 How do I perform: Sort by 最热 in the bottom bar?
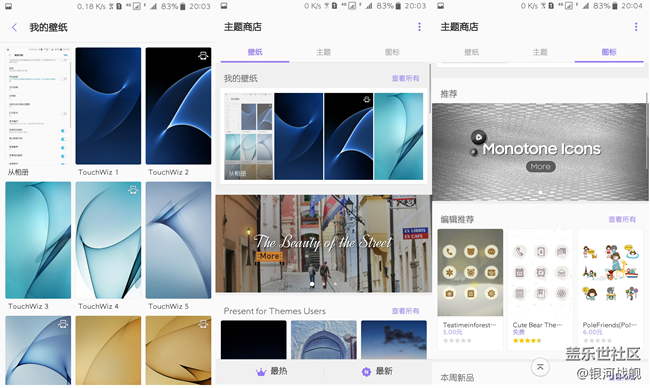[x=271, y=371]
